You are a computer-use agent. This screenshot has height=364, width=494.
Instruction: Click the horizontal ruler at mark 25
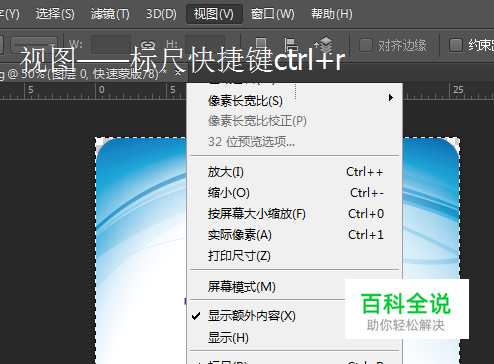tap(458, 90)
